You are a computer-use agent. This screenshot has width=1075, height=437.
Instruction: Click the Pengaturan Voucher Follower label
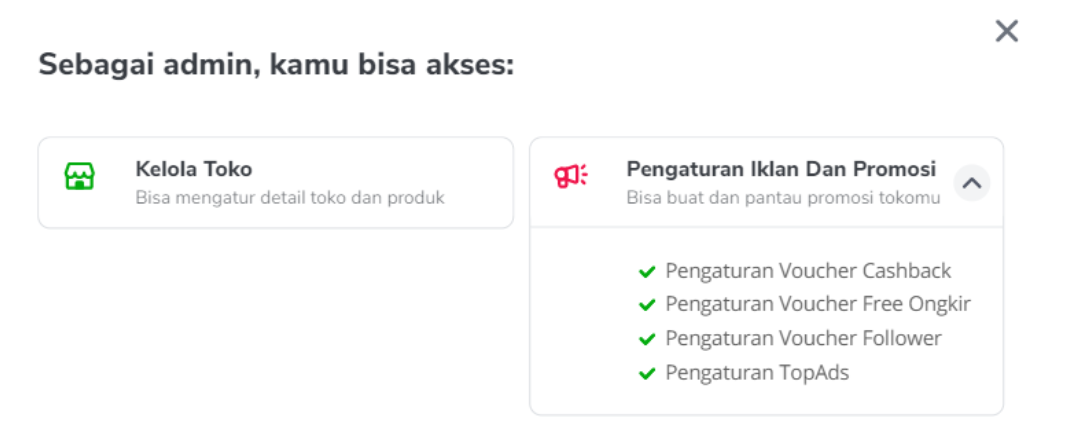803,338
